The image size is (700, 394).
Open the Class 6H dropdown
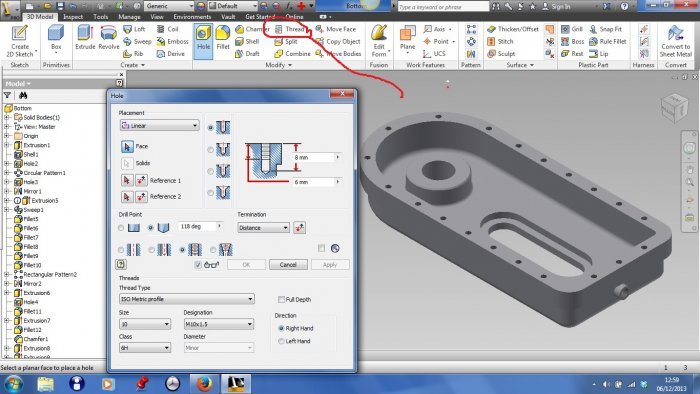[145, 348]
